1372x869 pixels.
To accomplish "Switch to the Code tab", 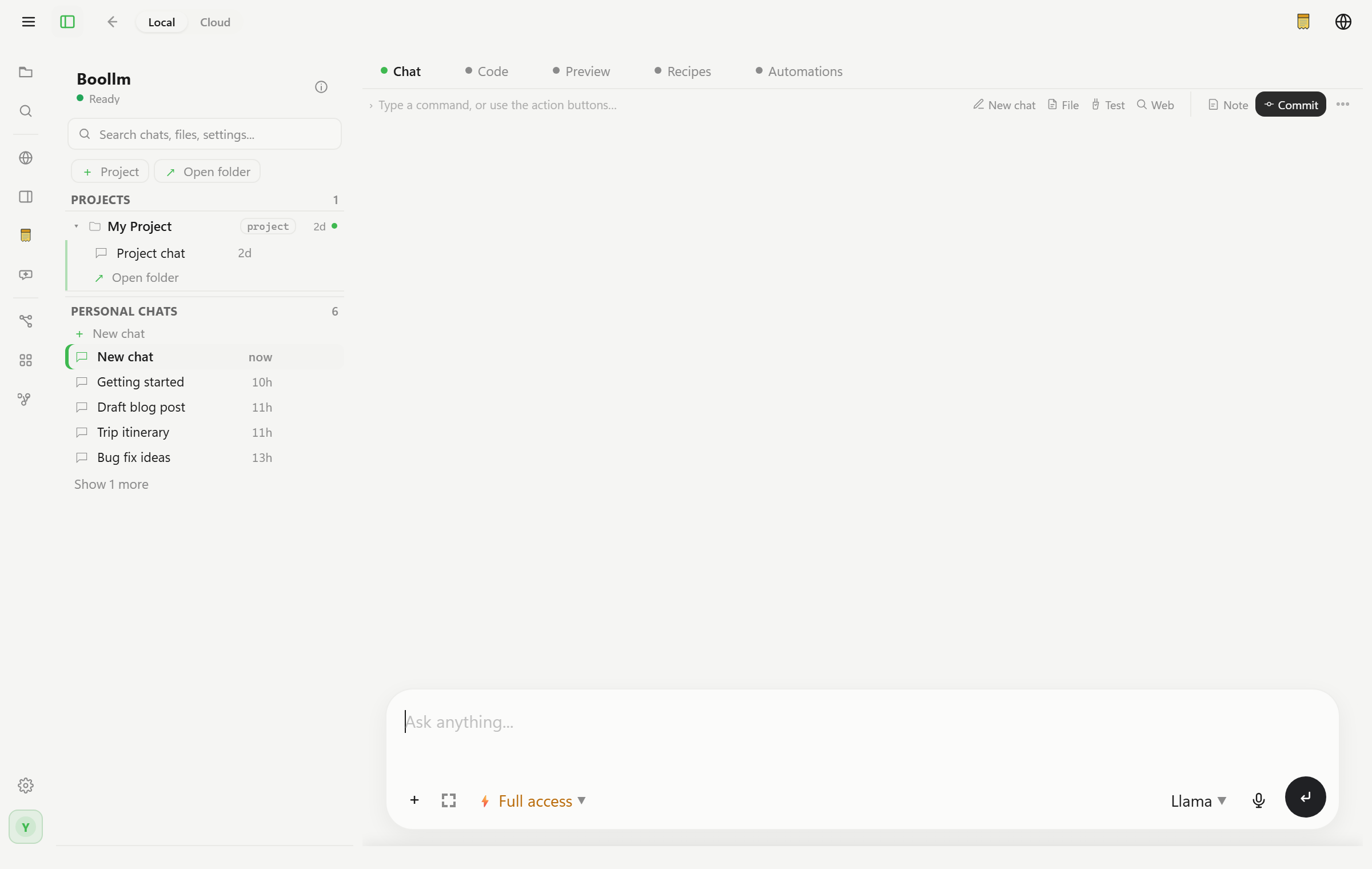I will [x=486, y=71].
